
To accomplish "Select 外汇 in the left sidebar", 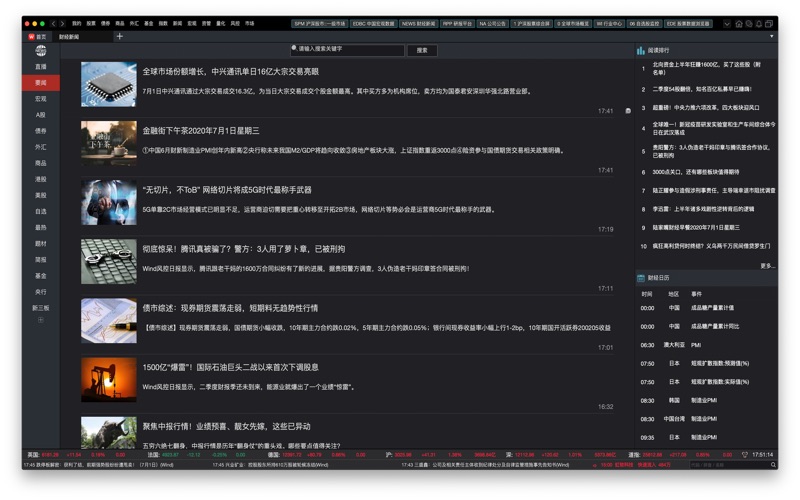I will [41, 147].
